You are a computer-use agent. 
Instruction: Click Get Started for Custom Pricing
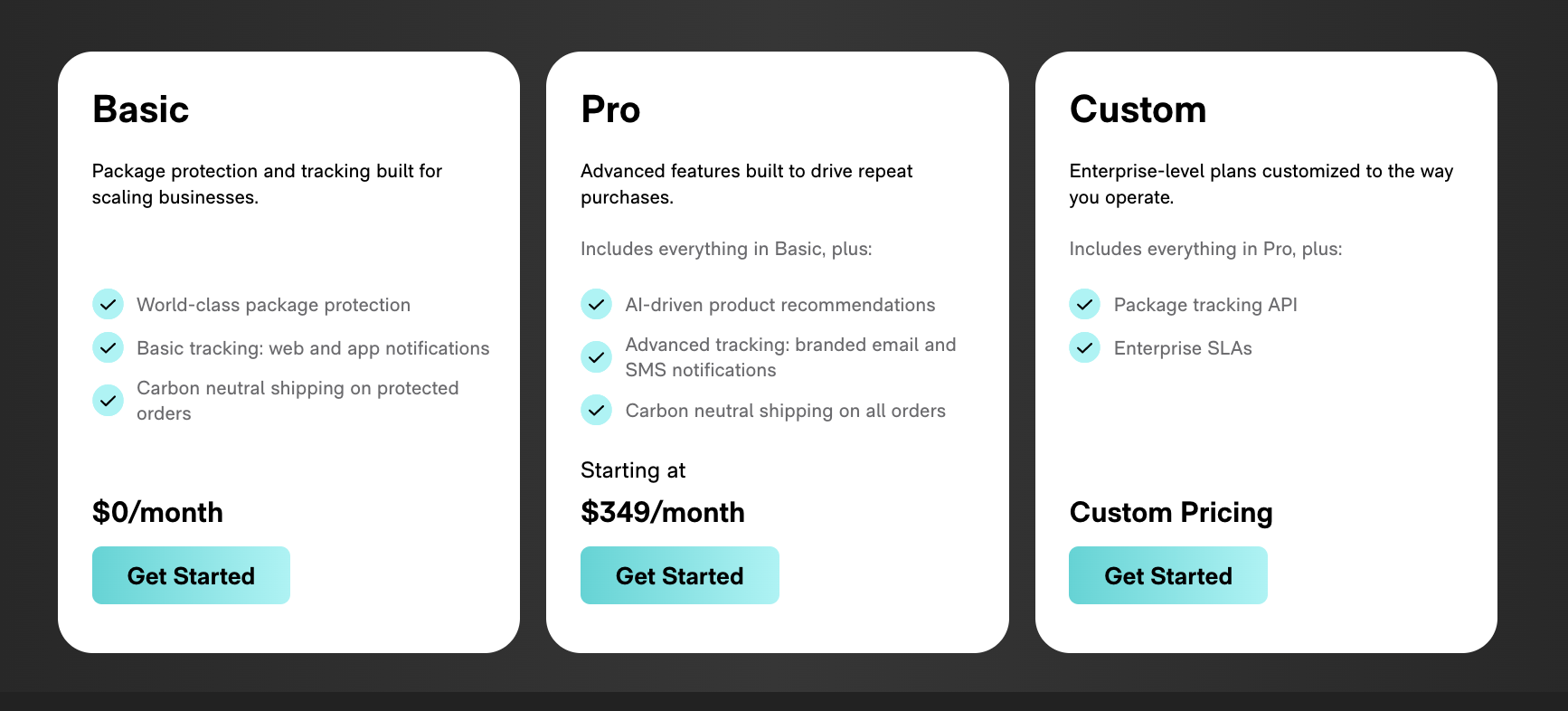click(x=1167, y=575)
